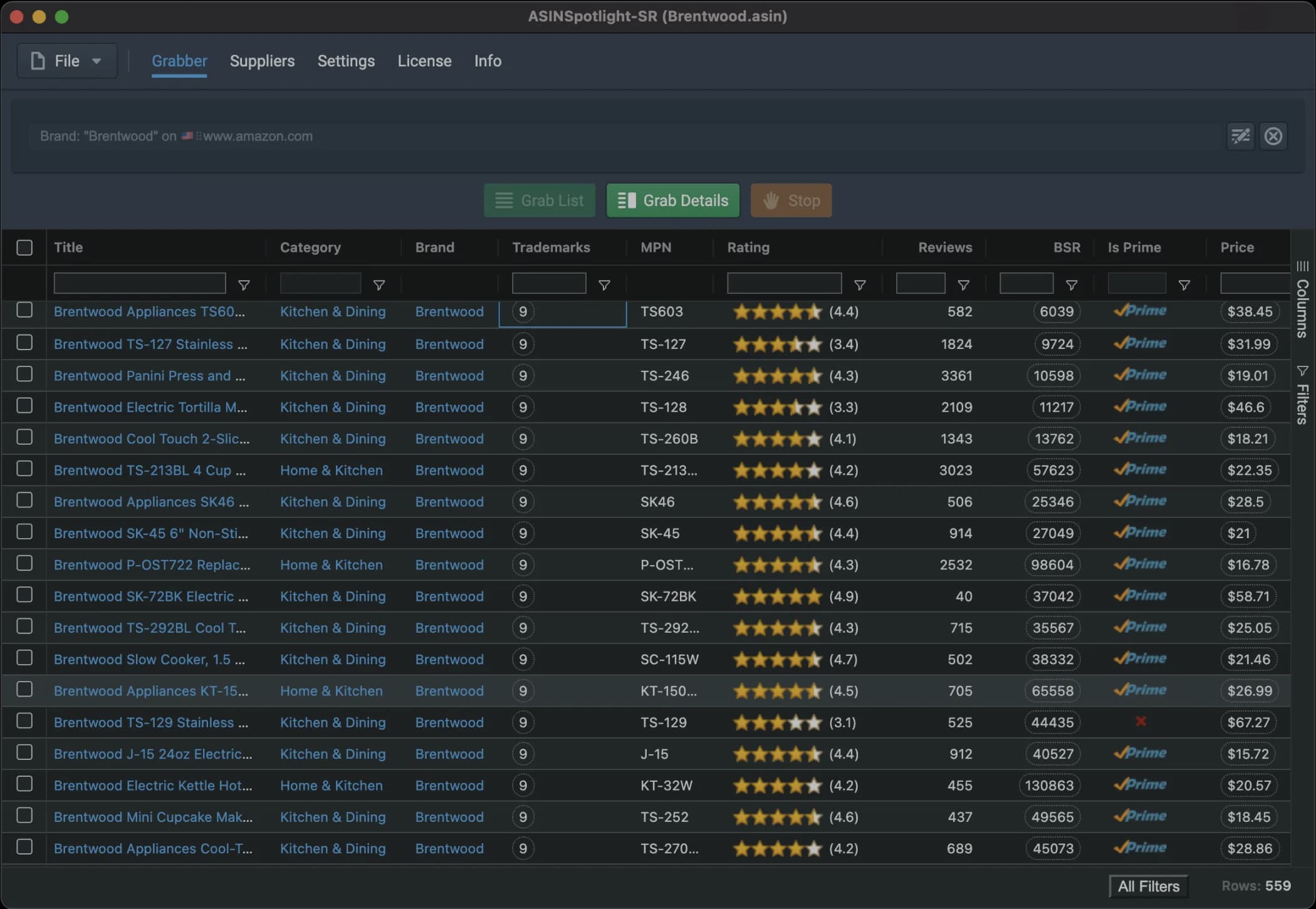Viewport: 1316px width, 909px height.
Task: Open the BSR column filter funnel
Action: (x=1072, y=284)
